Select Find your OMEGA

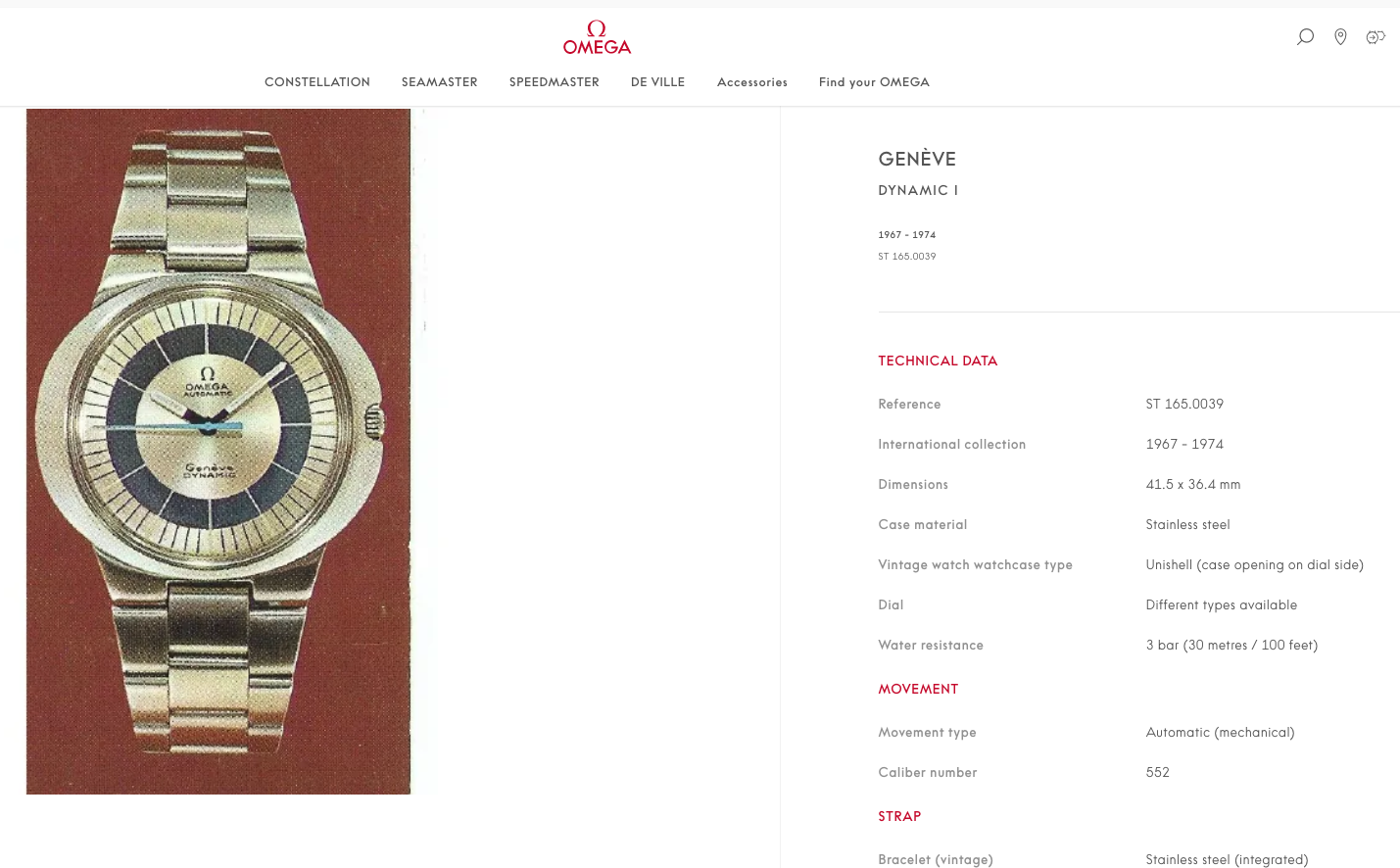(x=874, y=82)
